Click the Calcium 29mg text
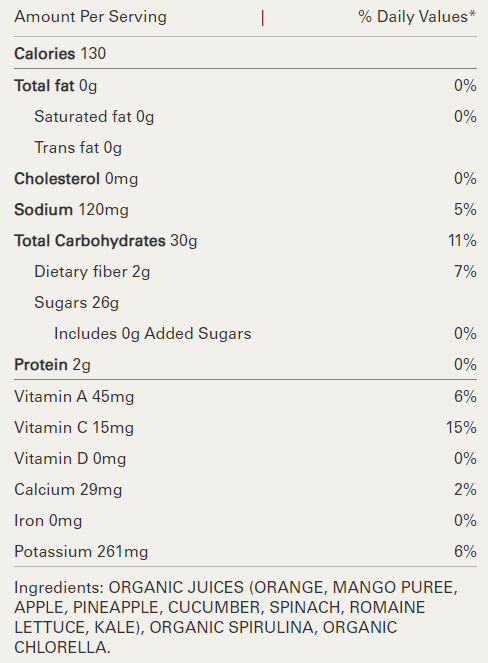The width and height of the screenshot is (488, 663). (x=68, y=490)
